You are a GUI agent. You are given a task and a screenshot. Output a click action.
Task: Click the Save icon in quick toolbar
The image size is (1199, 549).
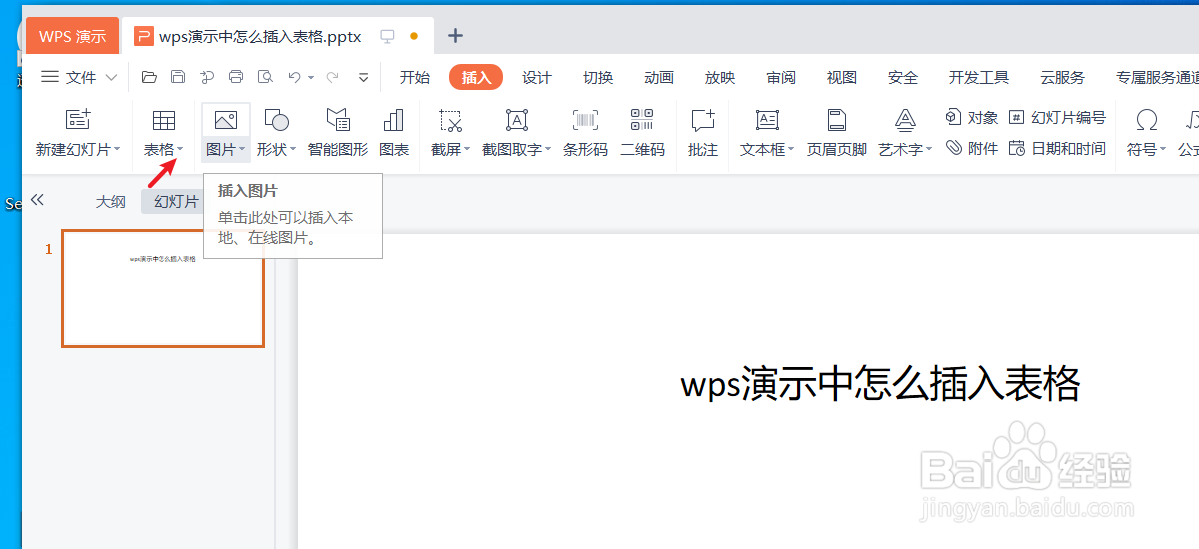click(177, 77)
